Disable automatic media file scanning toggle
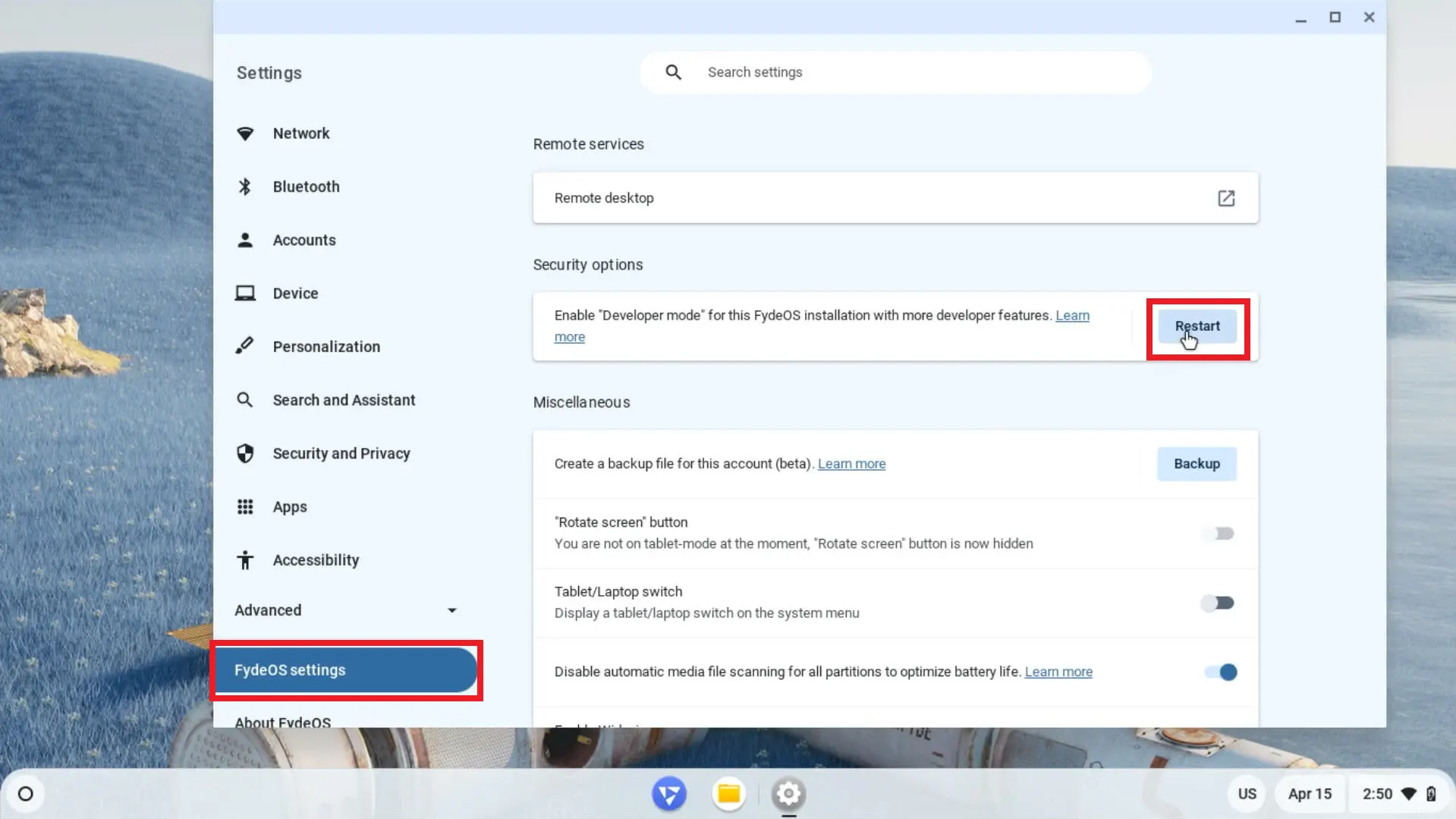1456x819 pixels. point(1220,672)
